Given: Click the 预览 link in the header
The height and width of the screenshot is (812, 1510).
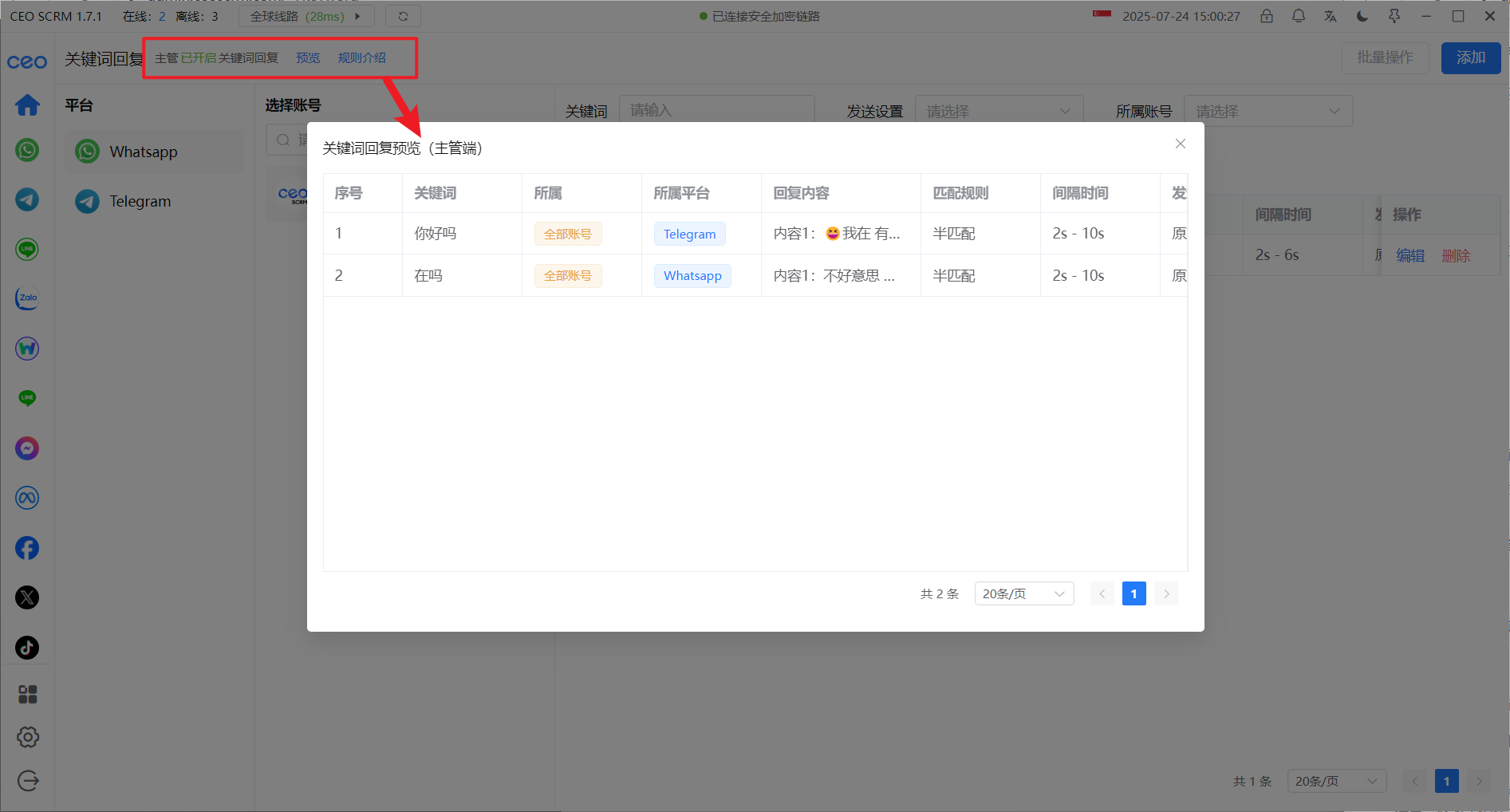Looking at the screenshot, I should tap(308, 57).
